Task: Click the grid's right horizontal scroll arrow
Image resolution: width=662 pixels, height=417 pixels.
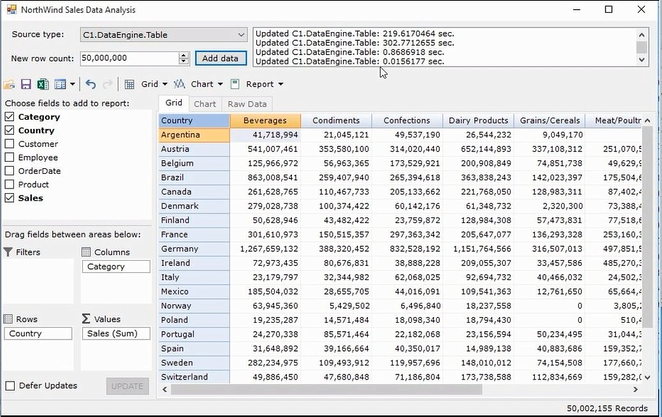Action: (x=636, y=389)
